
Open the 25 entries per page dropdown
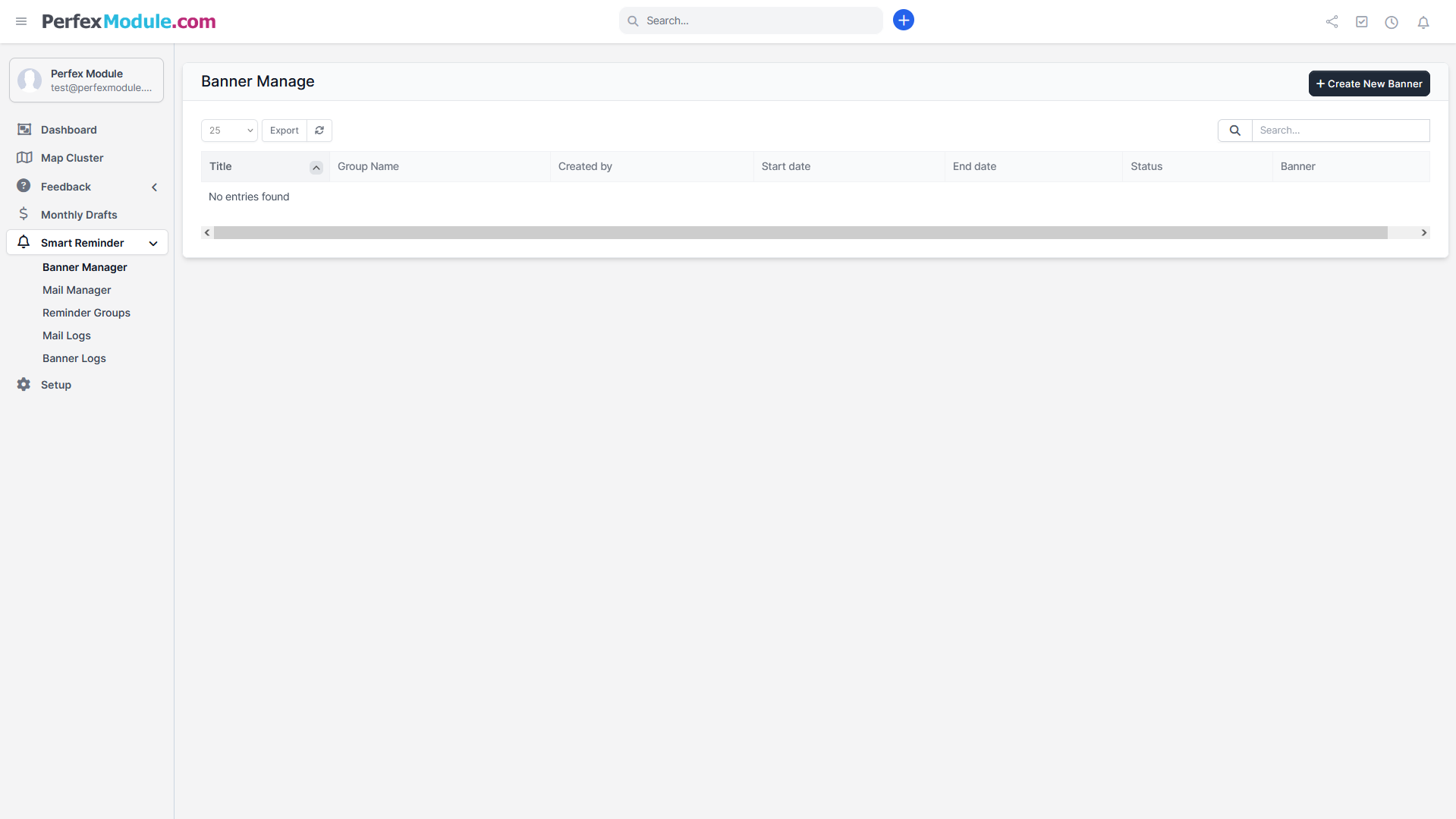(229, 131)
